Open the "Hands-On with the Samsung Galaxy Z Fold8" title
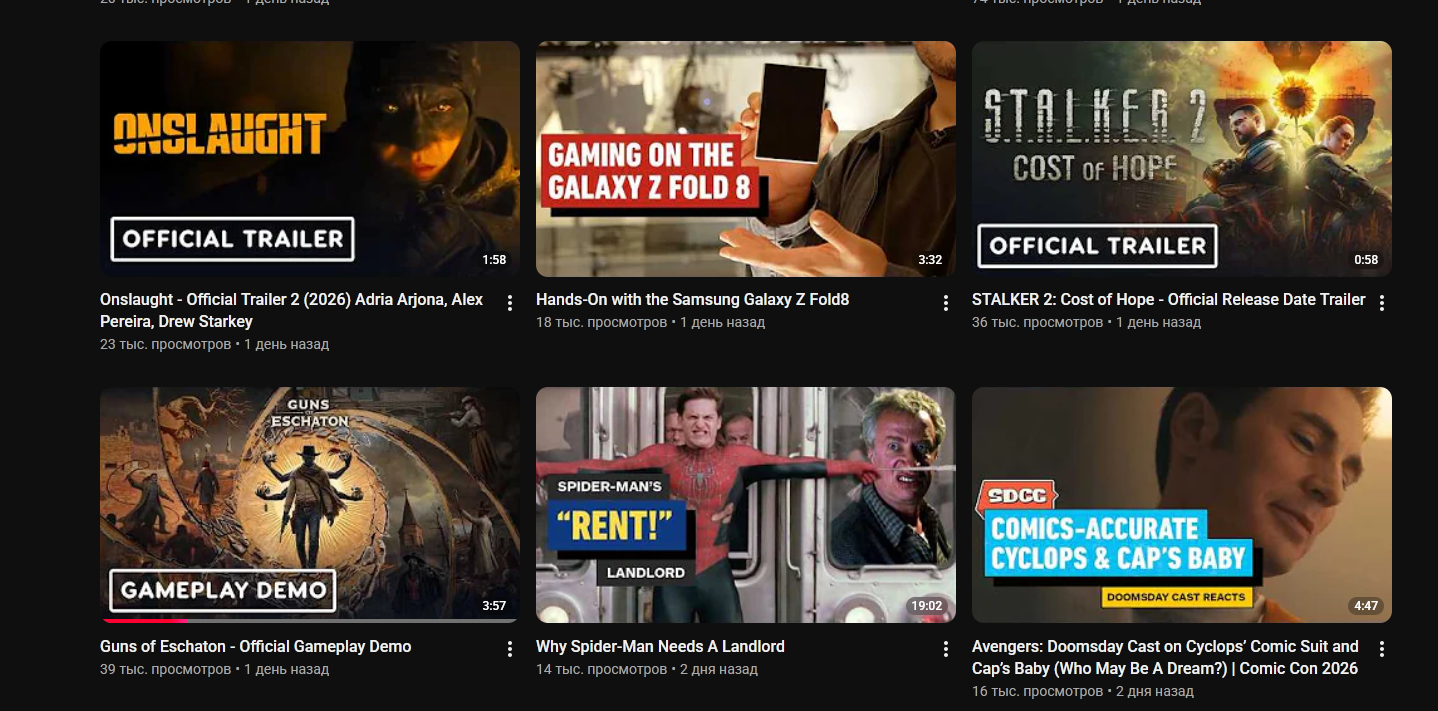1438x711 pixels. [692, 299]
